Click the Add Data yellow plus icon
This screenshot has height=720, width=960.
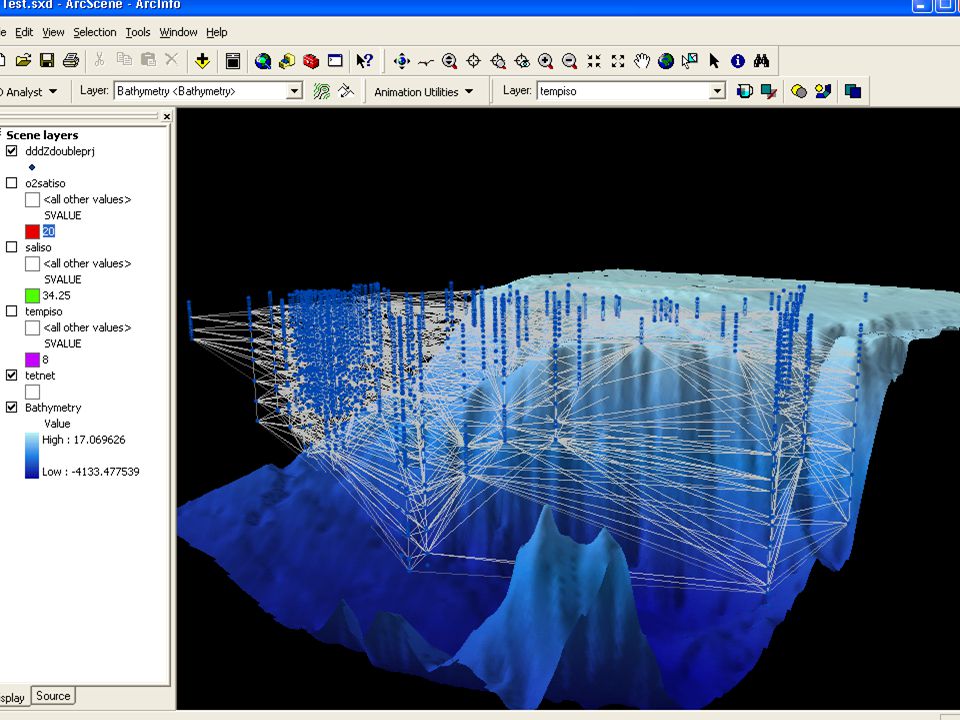pyautogui.click(x=203, y=61)
